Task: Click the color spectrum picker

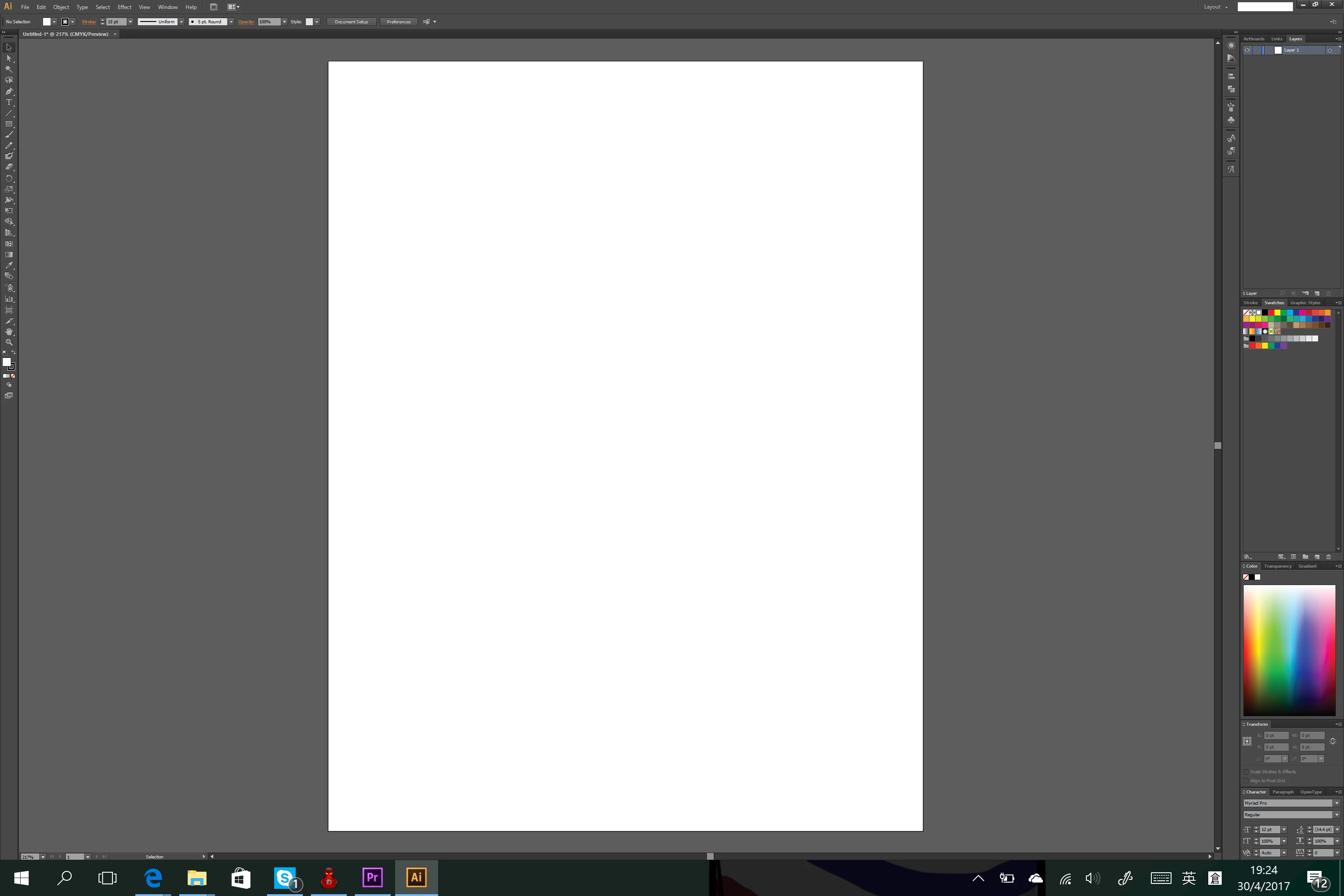Action: coord(1289,650)
